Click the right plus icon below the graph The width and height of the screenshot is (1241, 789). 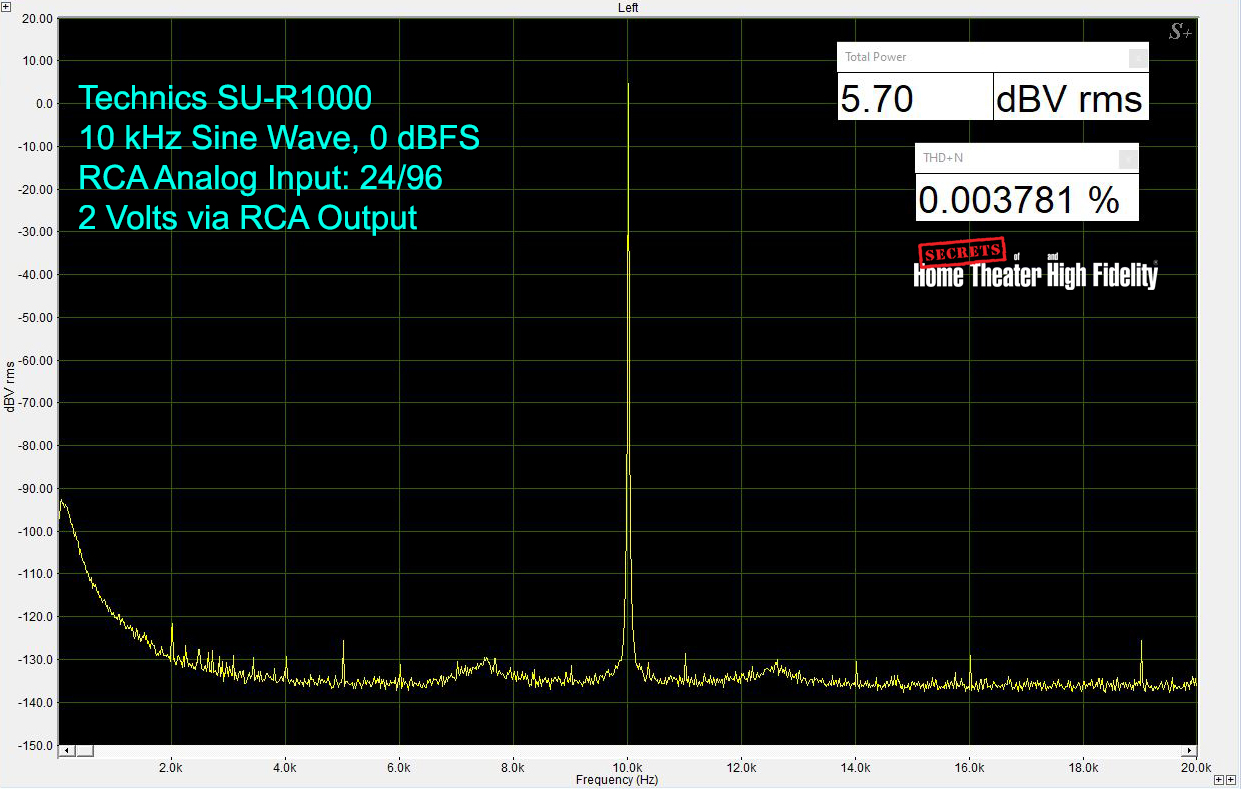pos(1231,778)
